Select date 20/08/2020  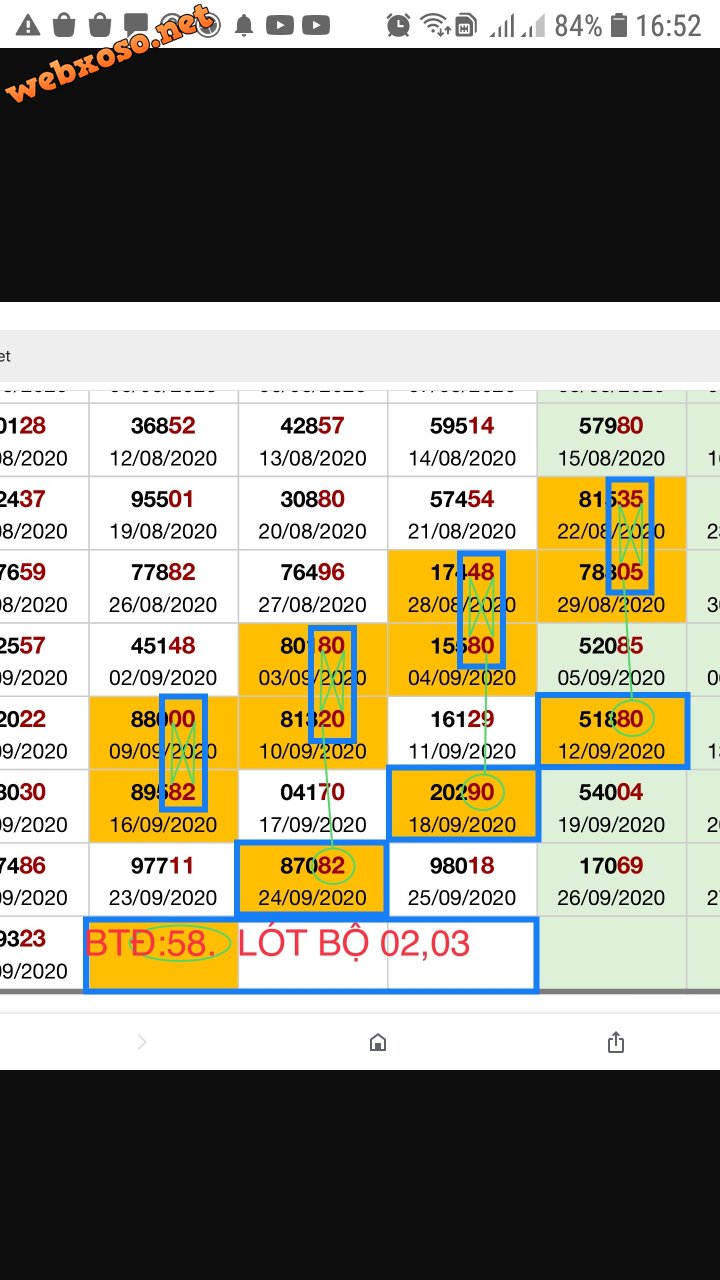click(x=312, y=531)
